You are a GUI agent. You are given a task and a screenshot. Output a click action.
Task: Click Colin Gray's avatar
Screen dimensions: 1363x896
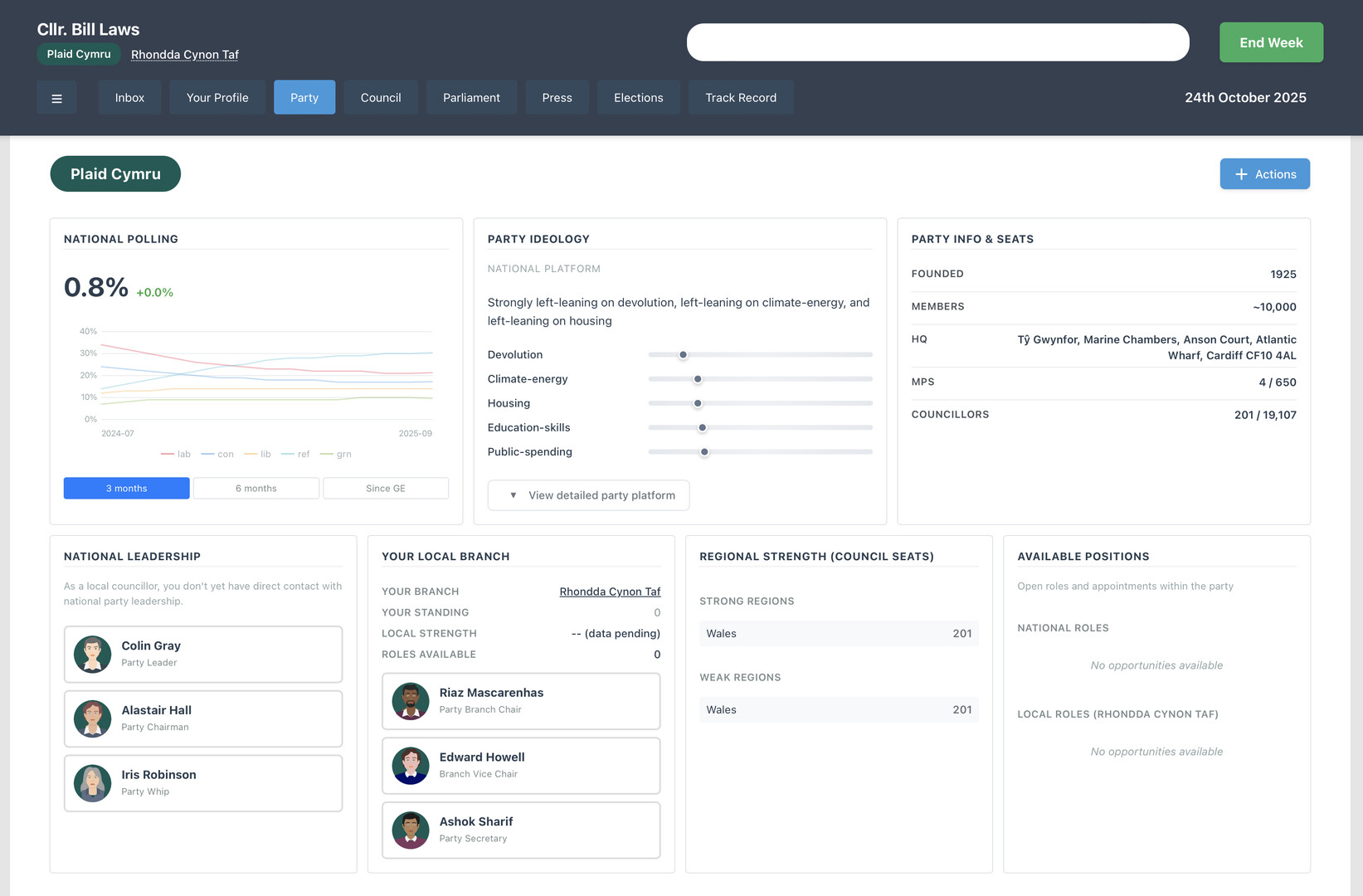[92, 655]
